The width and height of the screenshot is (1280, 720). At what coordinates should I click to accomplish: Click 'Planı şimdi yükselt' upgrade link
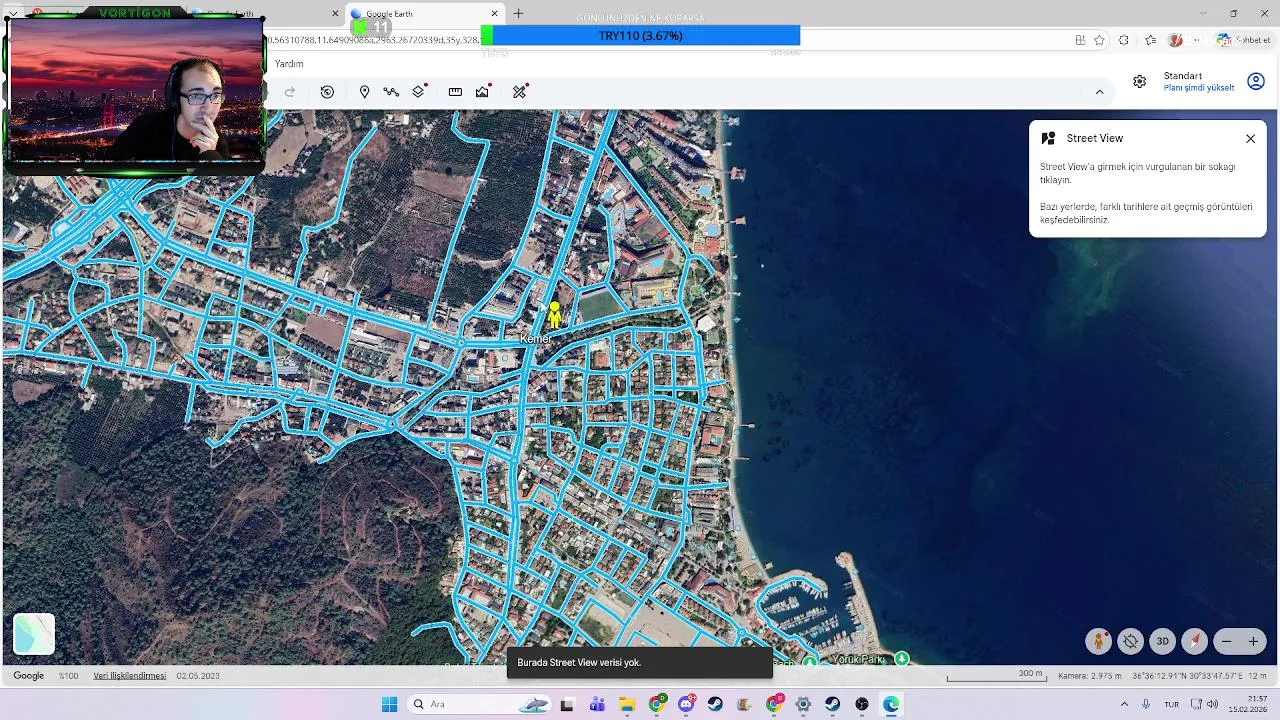coord(1199,88)
